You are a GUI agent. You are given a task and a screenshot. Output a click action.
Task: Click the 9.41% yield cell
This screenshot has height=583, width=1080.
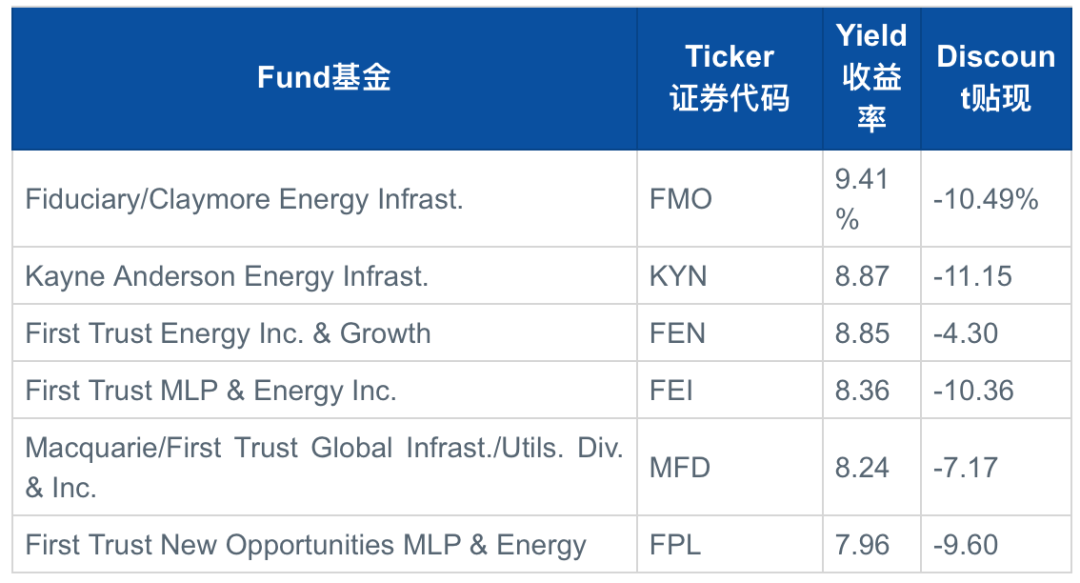pyautogui.click(x=872, y=198)
